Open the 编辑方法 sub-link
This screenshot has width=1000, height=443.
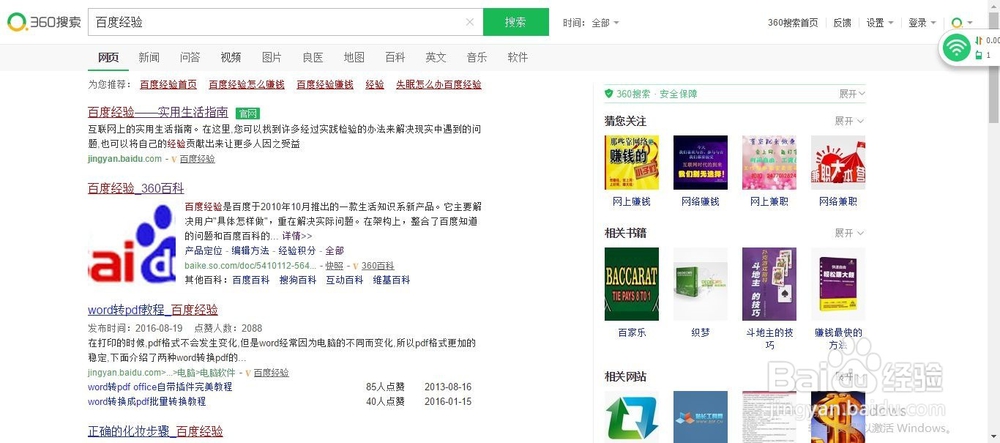point(250,251)
